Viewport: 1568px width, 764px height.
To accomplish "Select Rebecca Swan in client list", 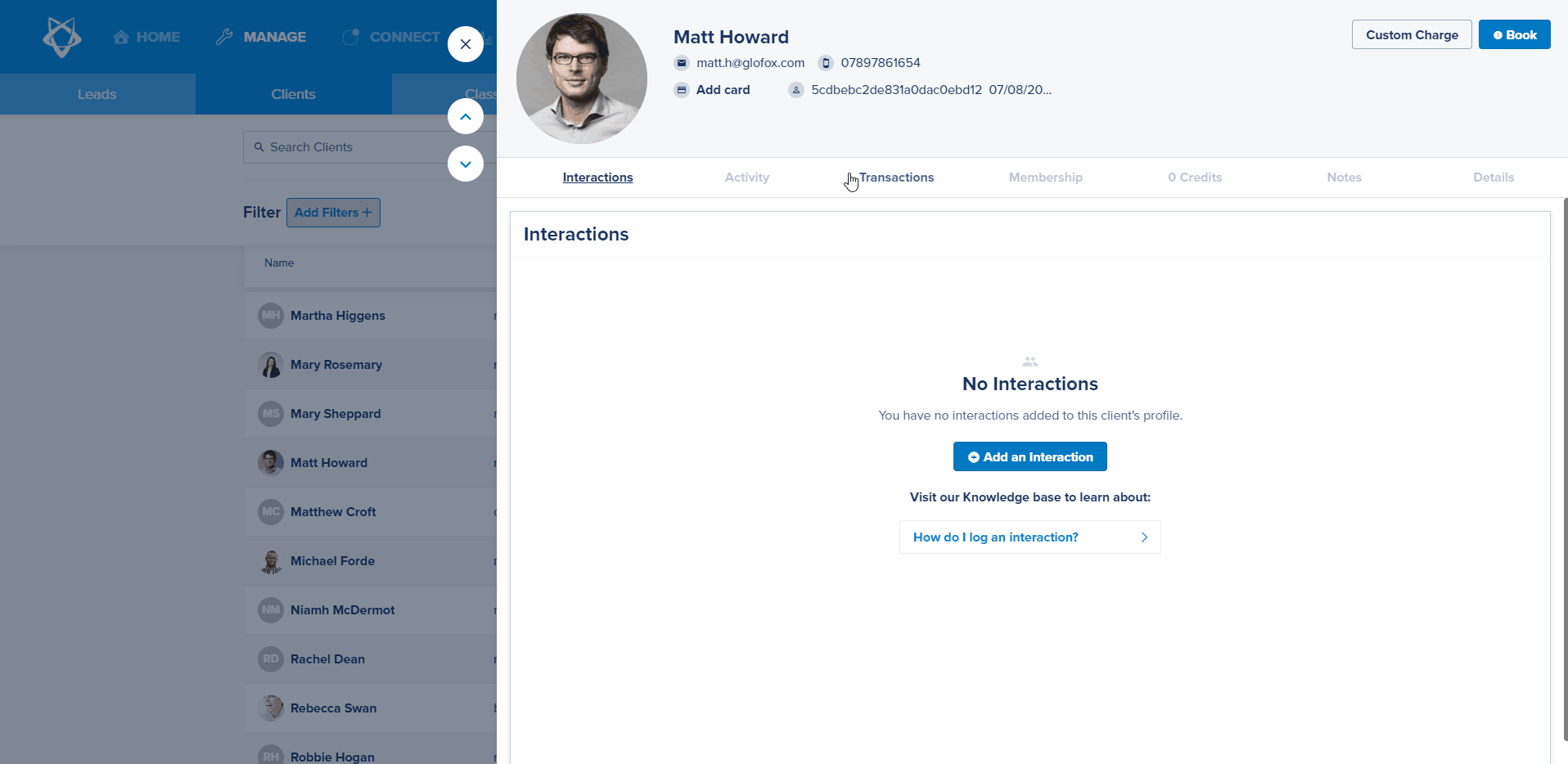I will point(333,708).
